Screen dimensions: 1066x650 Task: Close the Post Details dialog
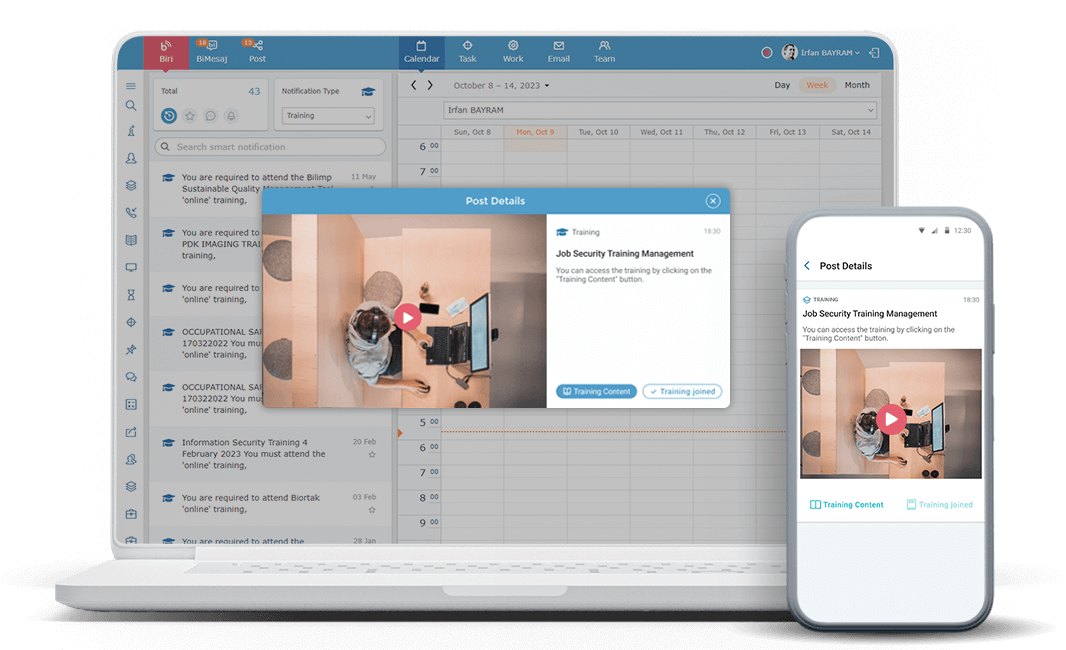pos(712,201)
